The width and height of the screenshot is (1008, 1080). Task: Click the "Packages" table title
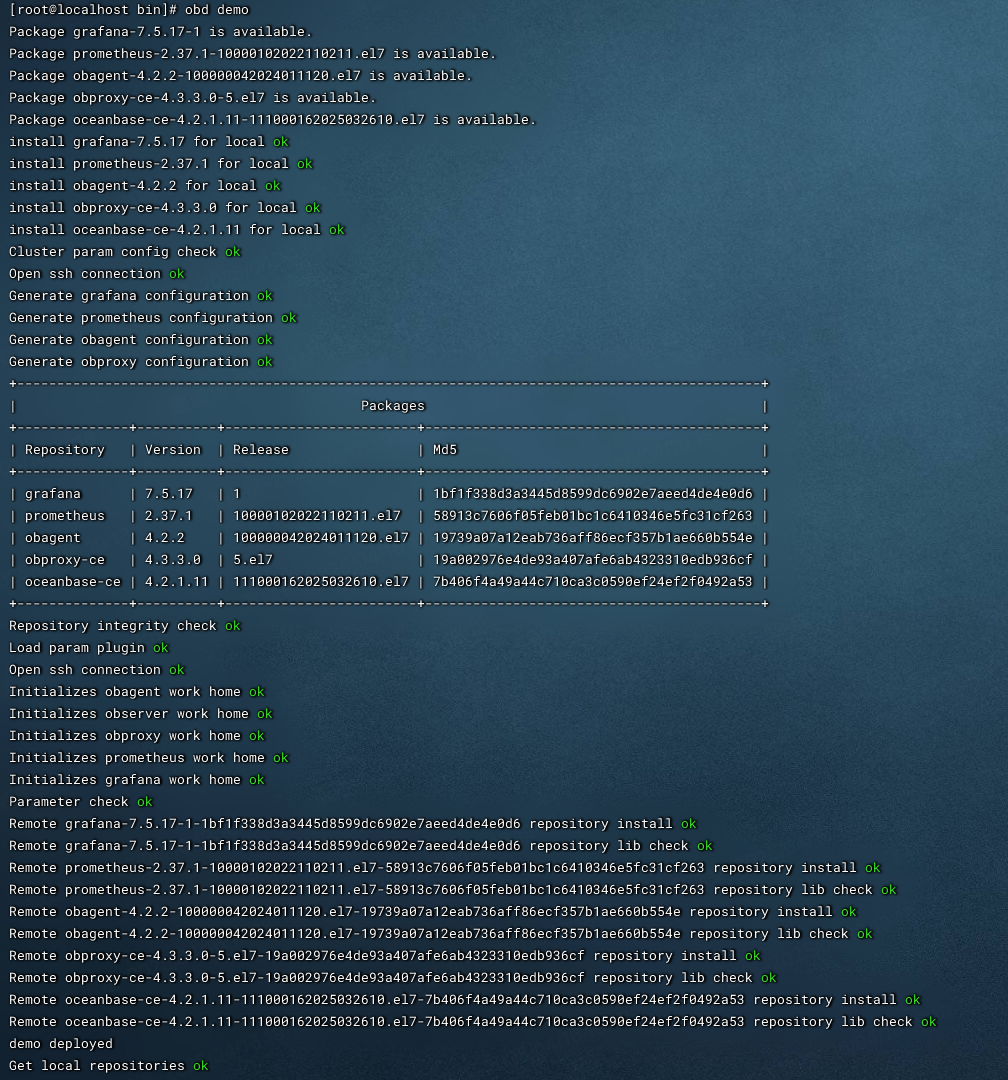(x=393, y=406)
